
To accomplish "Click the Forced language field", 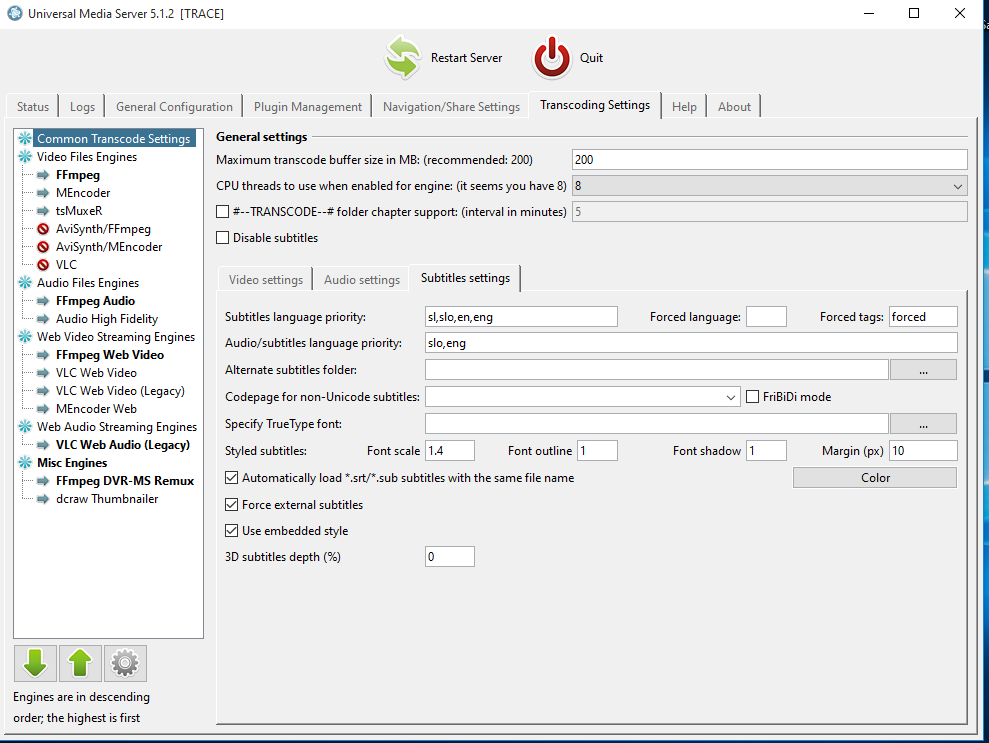I will tap(766, 317).
